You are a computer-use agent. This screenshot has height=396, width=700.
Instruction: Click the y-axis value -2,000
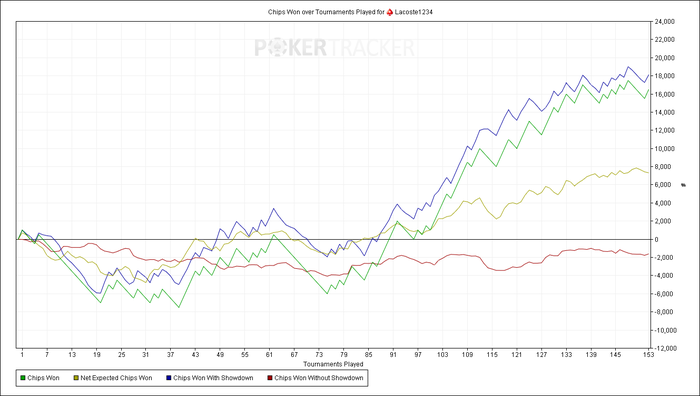pyautogui.click(x=664, y=258)
